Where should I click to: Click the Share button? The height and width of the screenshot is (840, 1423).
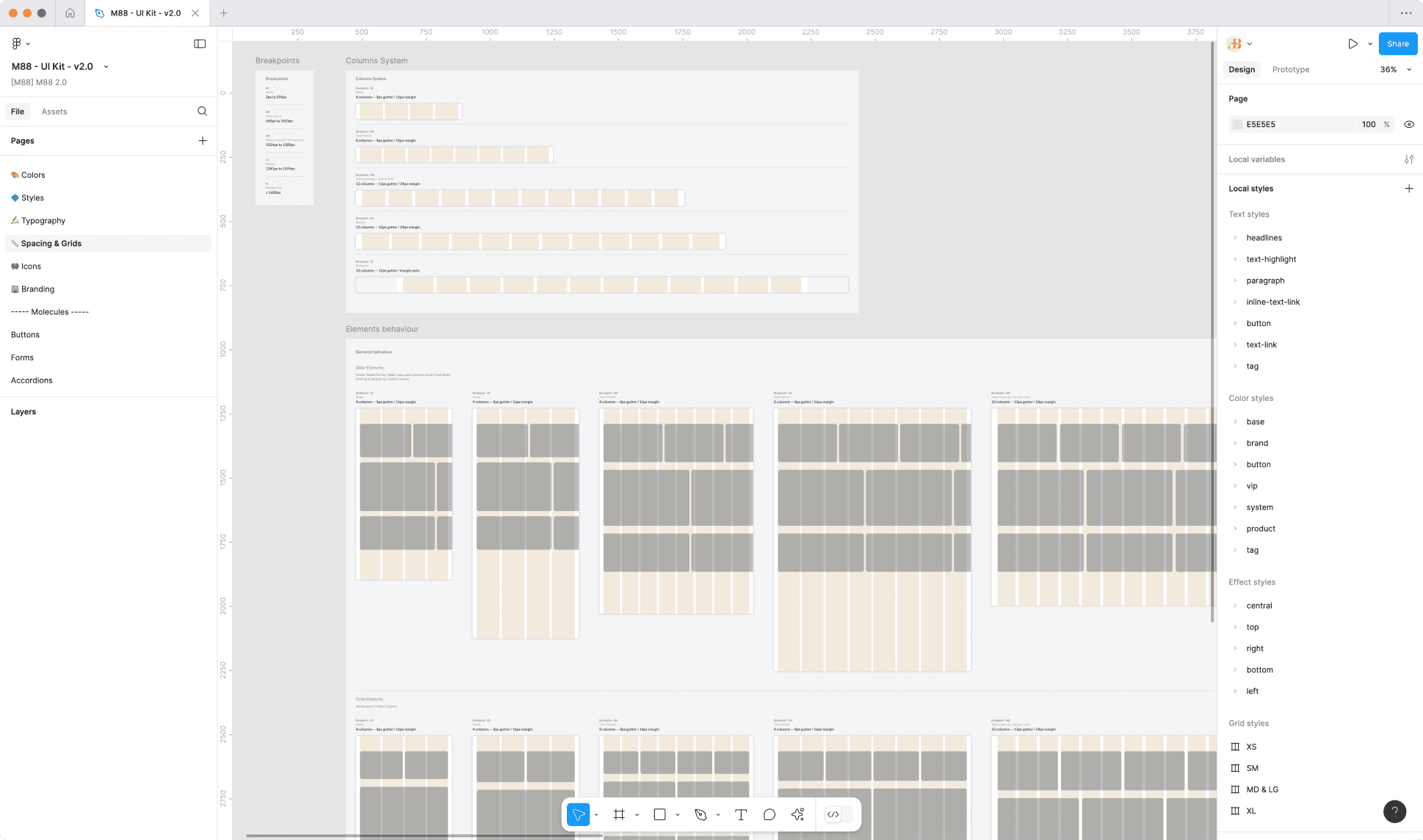click(1397, 43)
